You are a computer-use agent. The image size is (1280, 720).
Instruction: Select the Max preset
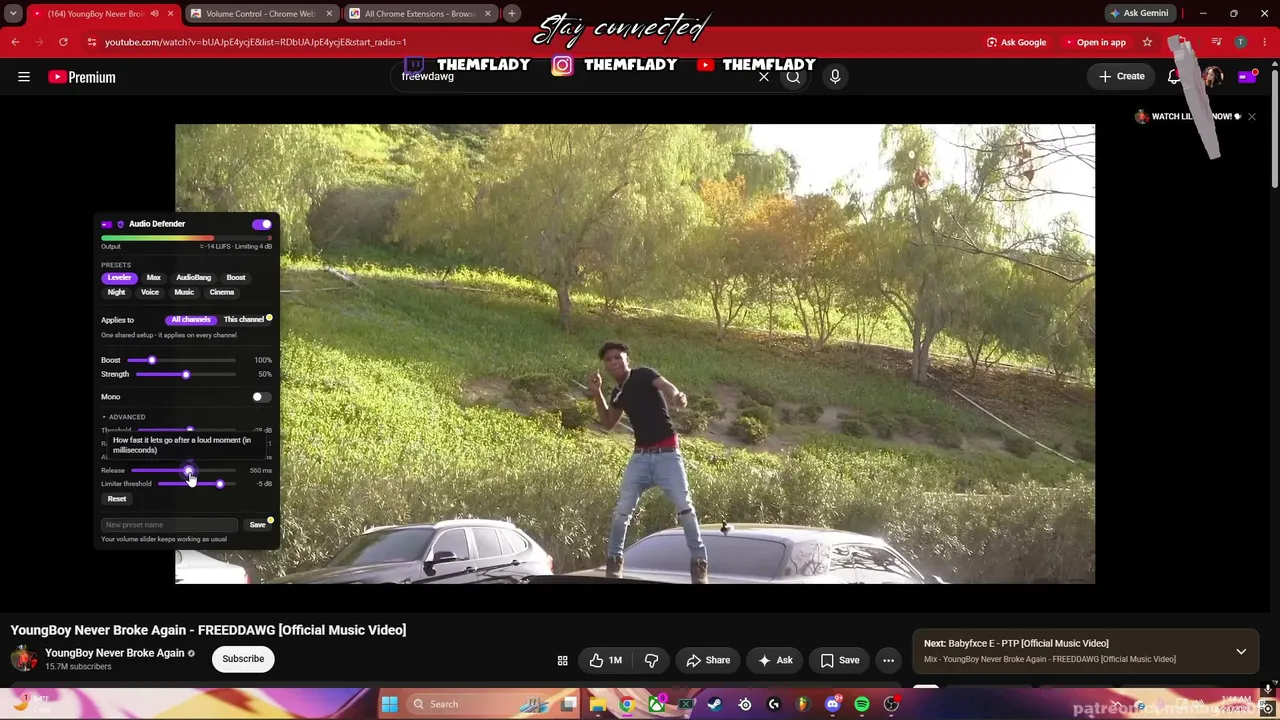tap(154, 278)
